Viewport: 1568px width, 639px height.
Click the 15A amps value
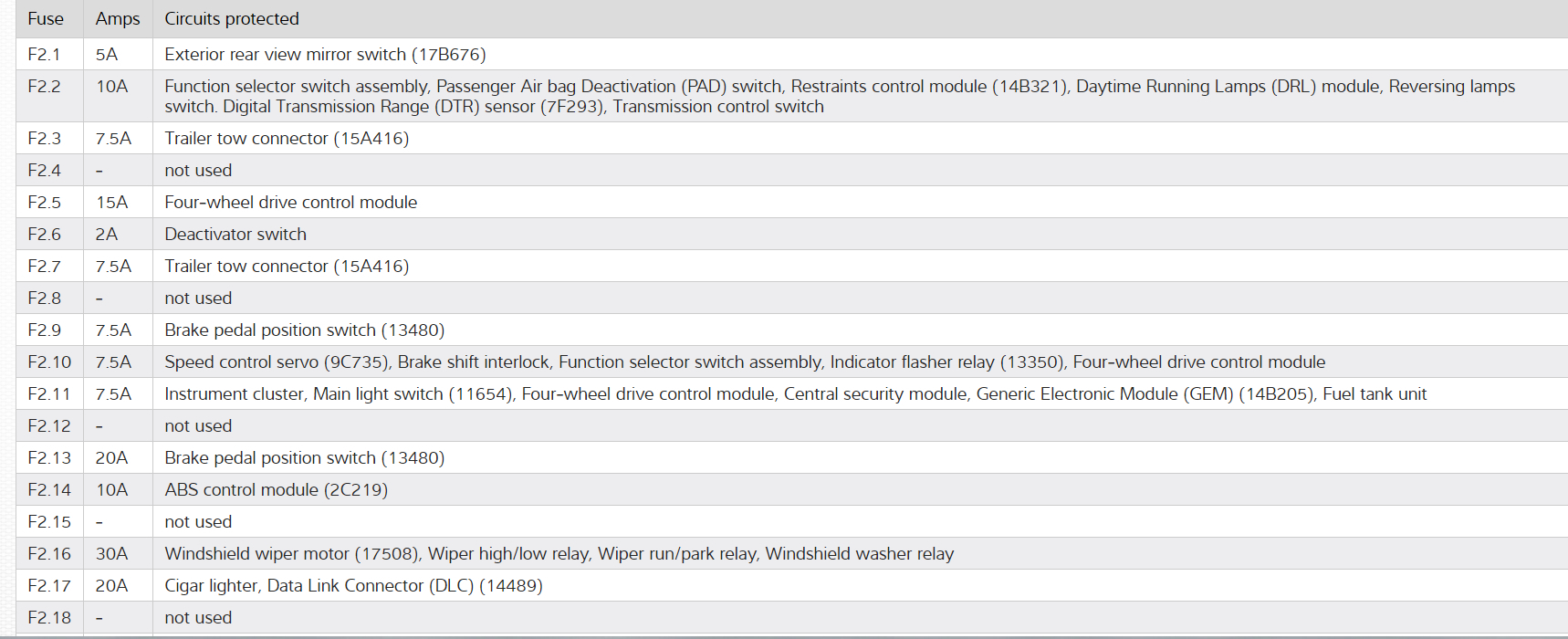point(111,203)
